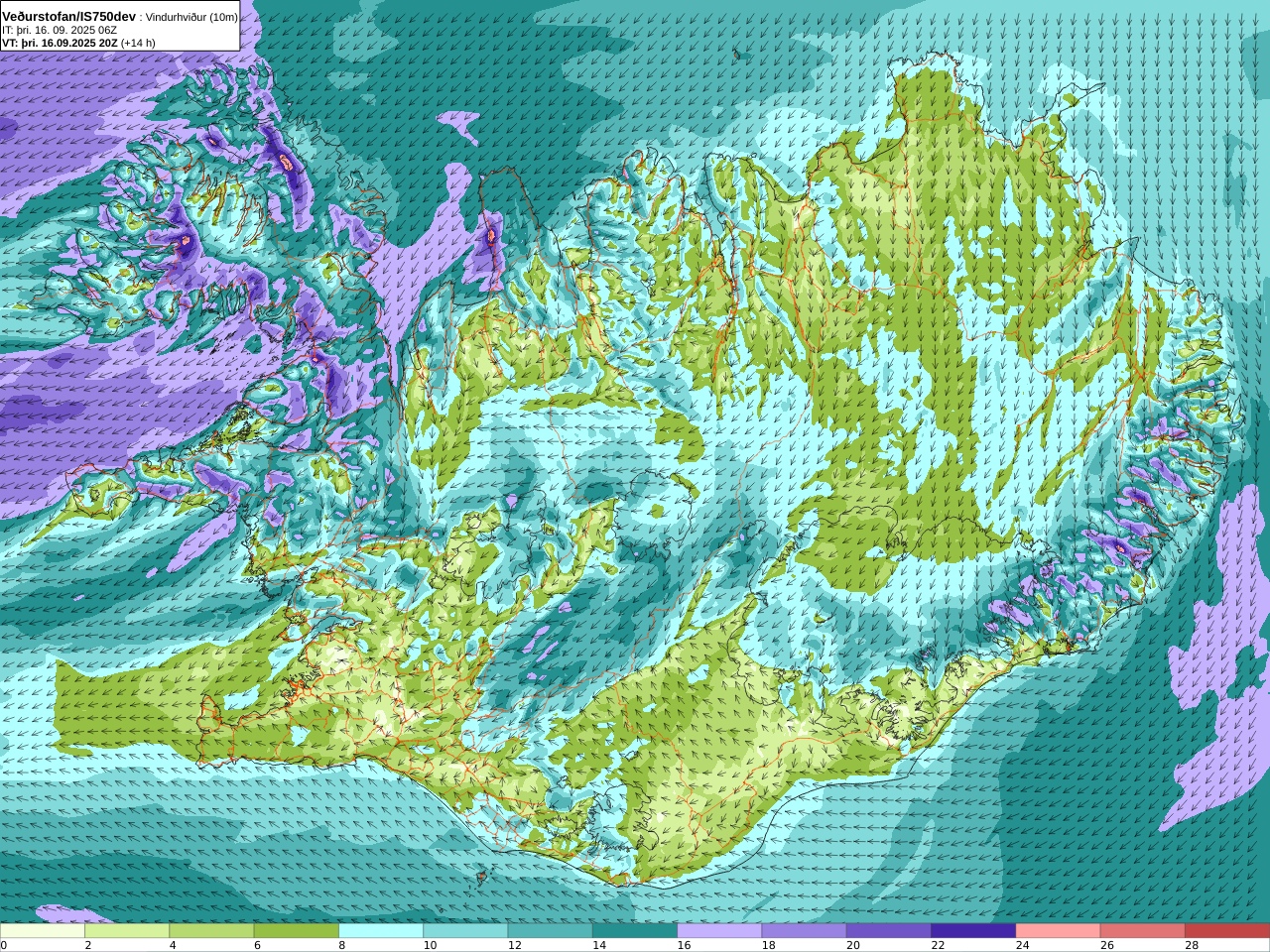Click the "IT: þri. 16. 09. 2025 06Z" line

(x=60, y=30)
